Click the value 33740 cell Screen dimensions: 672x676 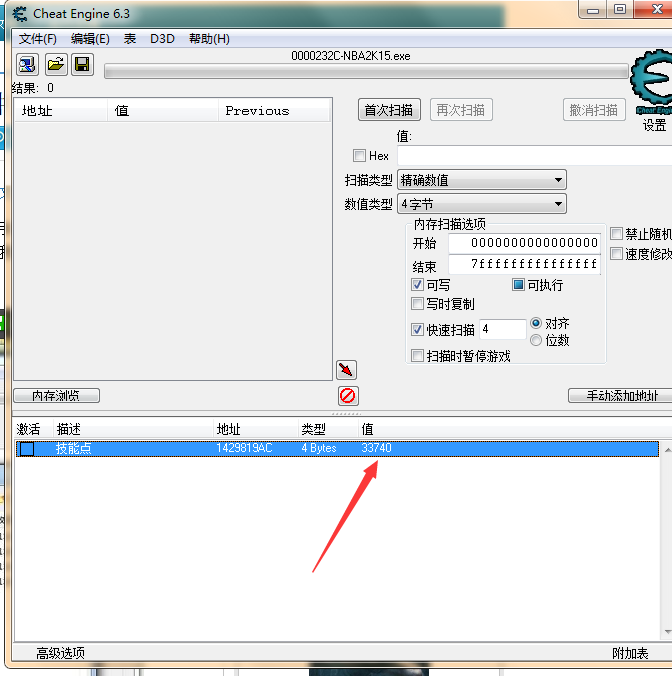click(x=376, y=448)
